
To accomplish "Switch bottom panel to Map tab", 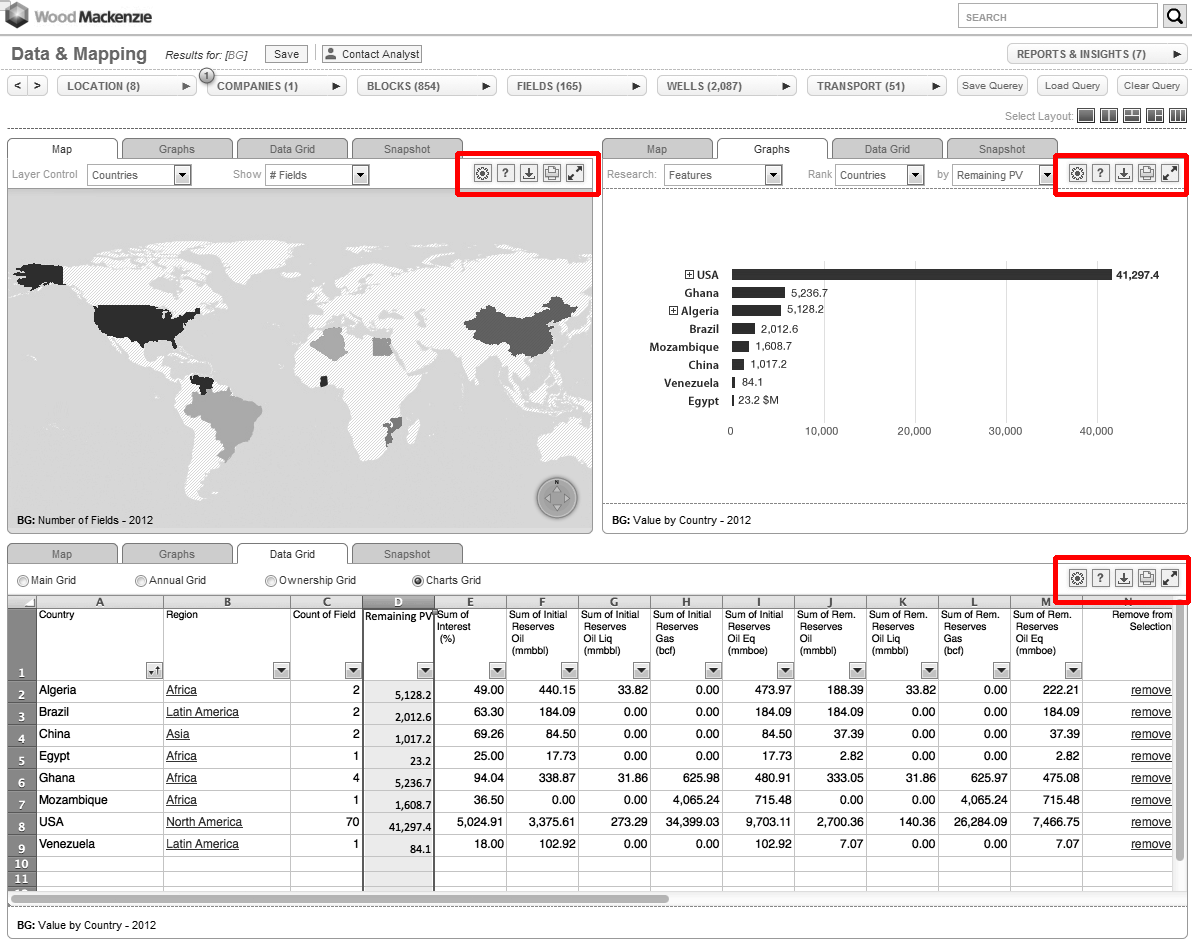I will [x=62, y=554].
